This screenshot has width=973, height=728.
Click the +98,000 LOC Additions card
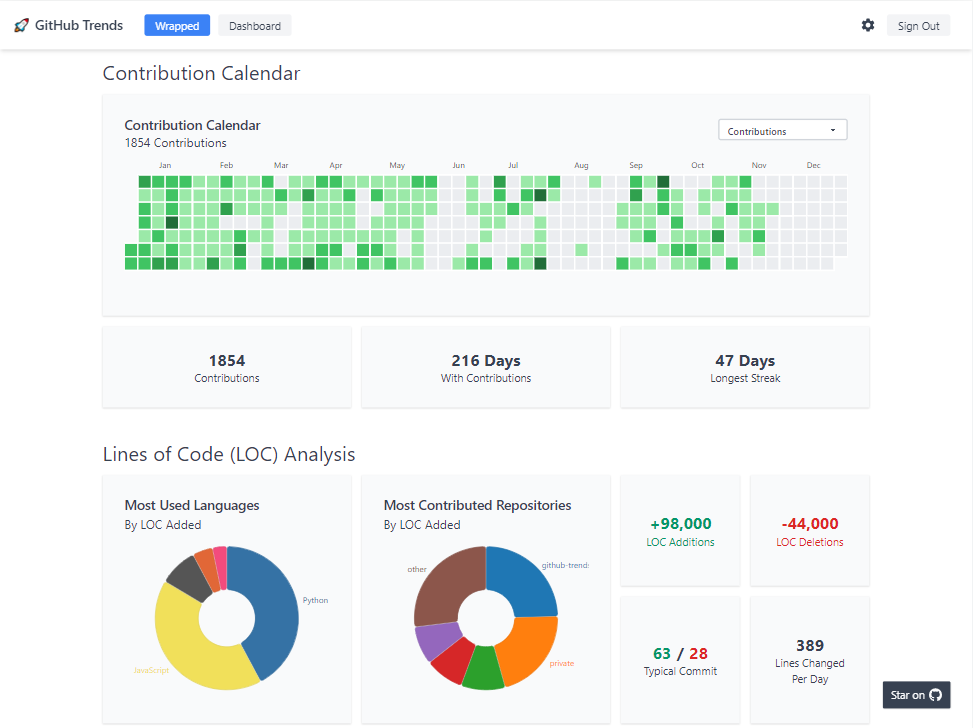tap(680, 531)
